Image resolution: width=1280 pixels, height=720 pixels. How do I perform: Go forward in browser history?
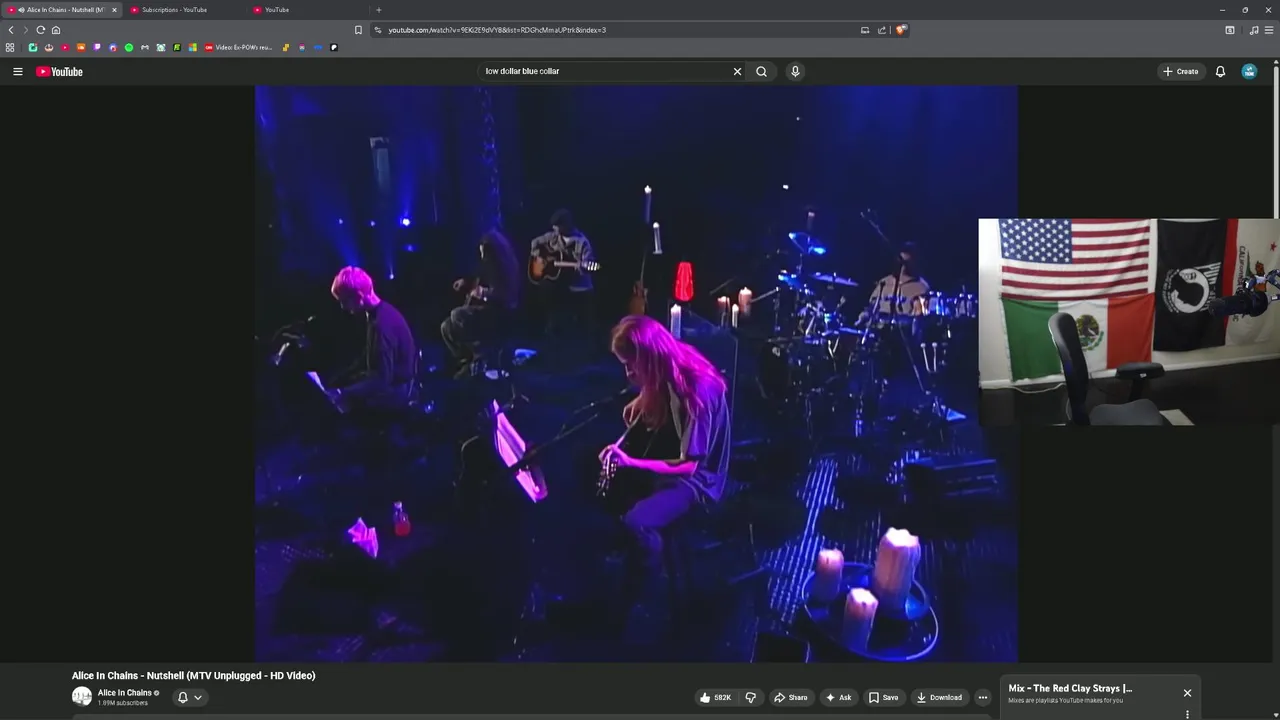pyautogui.click(x=26, y=30)
